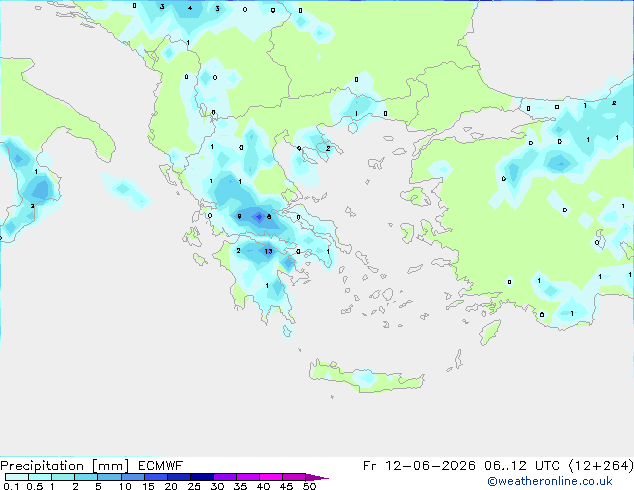
Task: Click the '[mm]' unit label
Action: coord(110,466)
